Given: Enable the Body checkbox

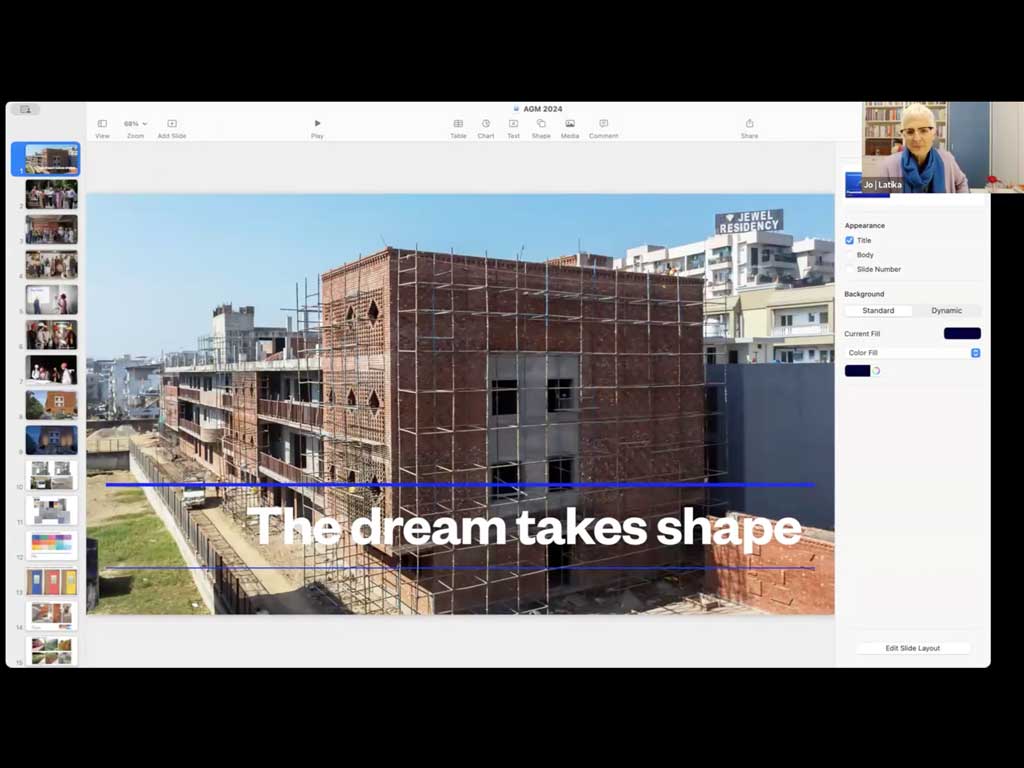Looking at the screenshot, I should tap(850, 255).
